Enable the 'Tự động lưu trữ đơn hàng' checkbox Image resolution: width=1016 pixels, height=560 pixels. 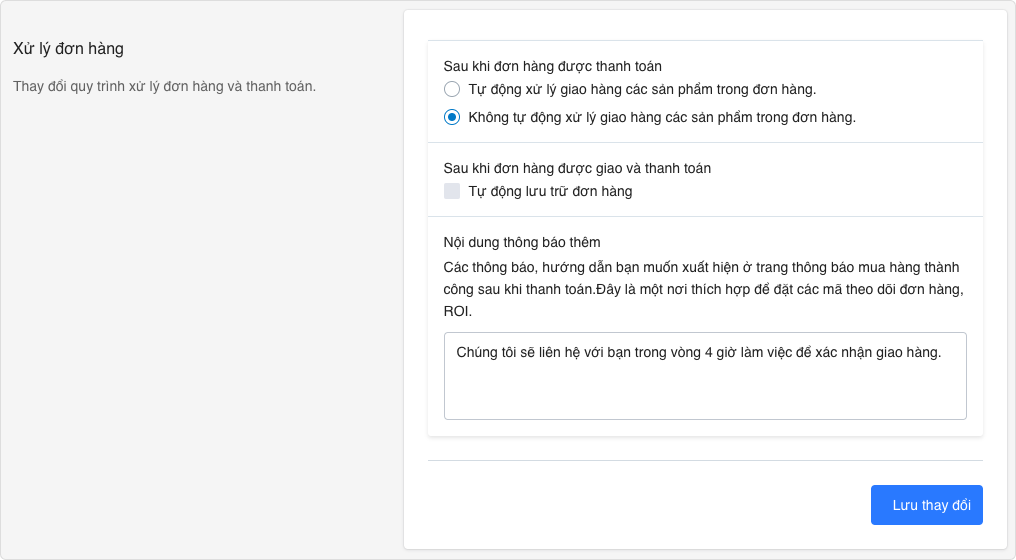452,191
